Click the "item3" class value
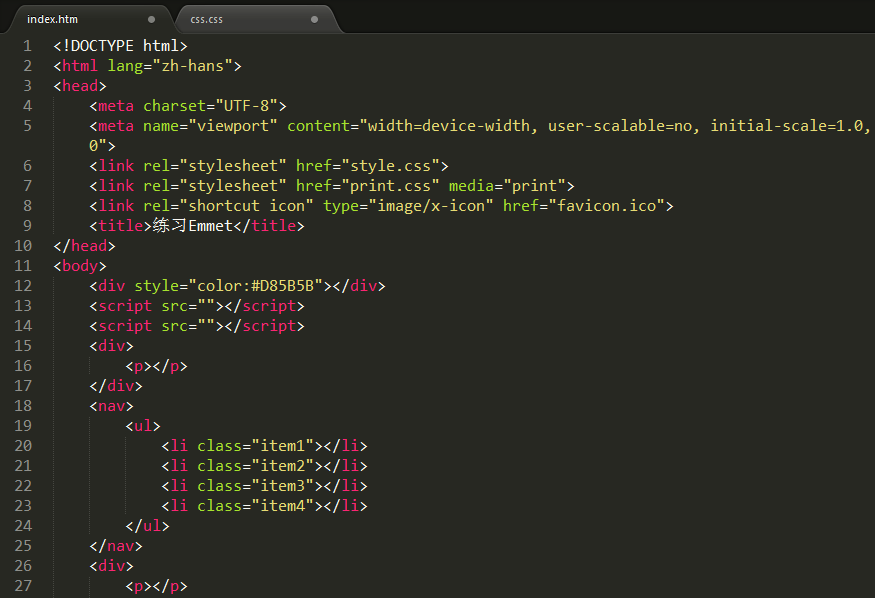Screen dimensions: 875x598 (x=283, y=486)
